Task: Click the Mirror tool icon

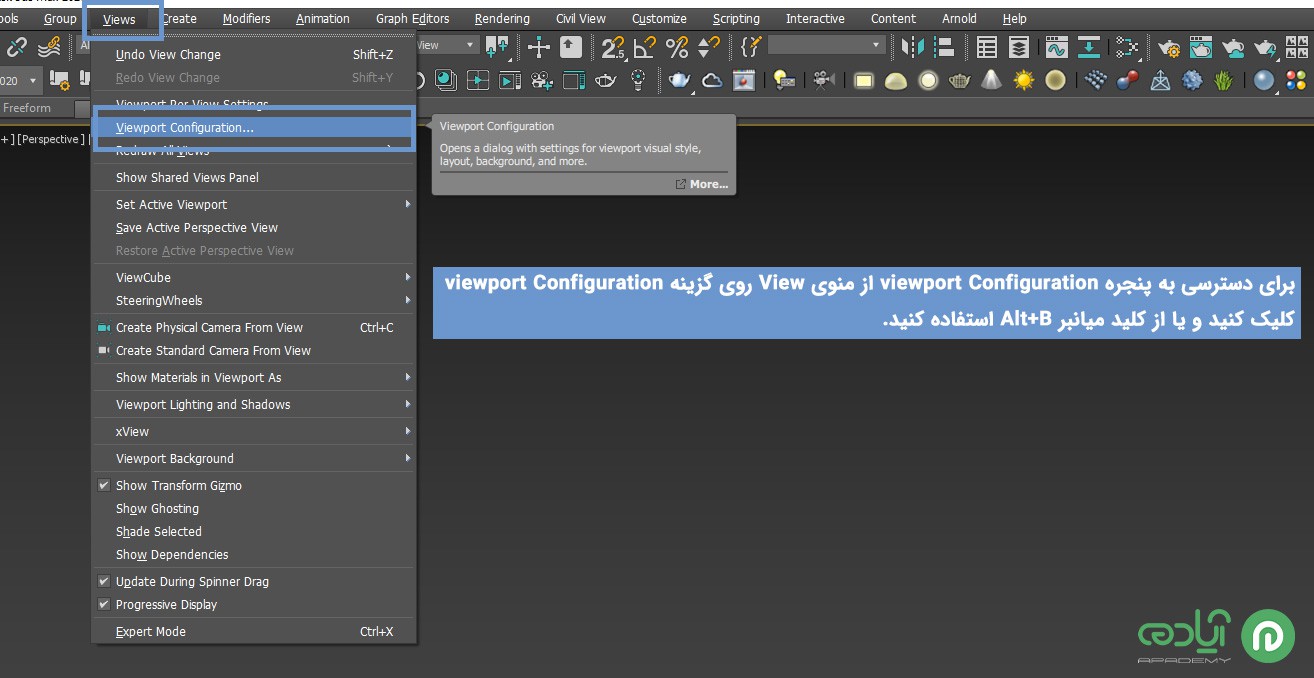Action: point(913,46)
